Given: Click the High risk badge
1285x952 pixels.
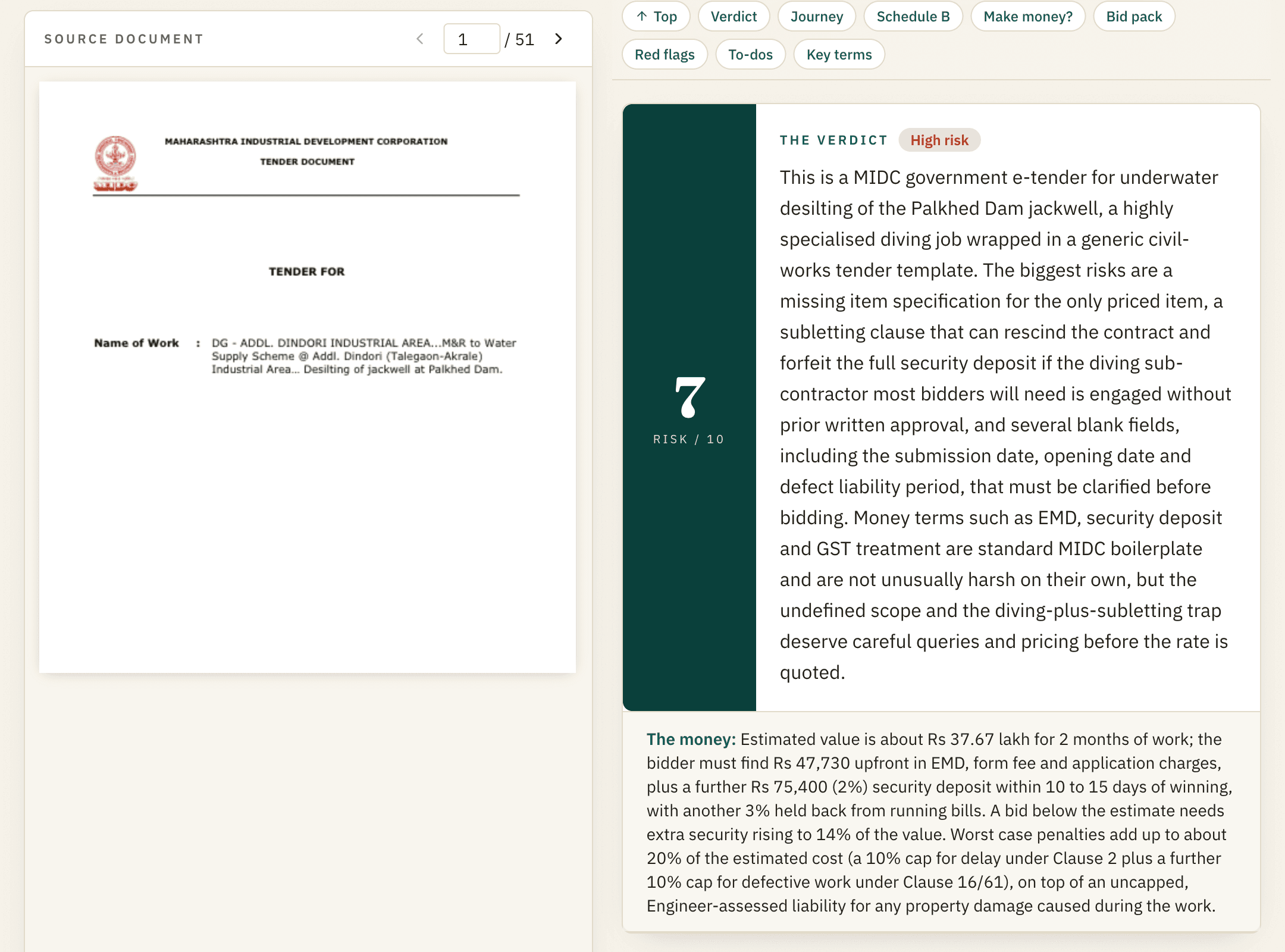Looking at the screenshot, I should click(939, 140).
